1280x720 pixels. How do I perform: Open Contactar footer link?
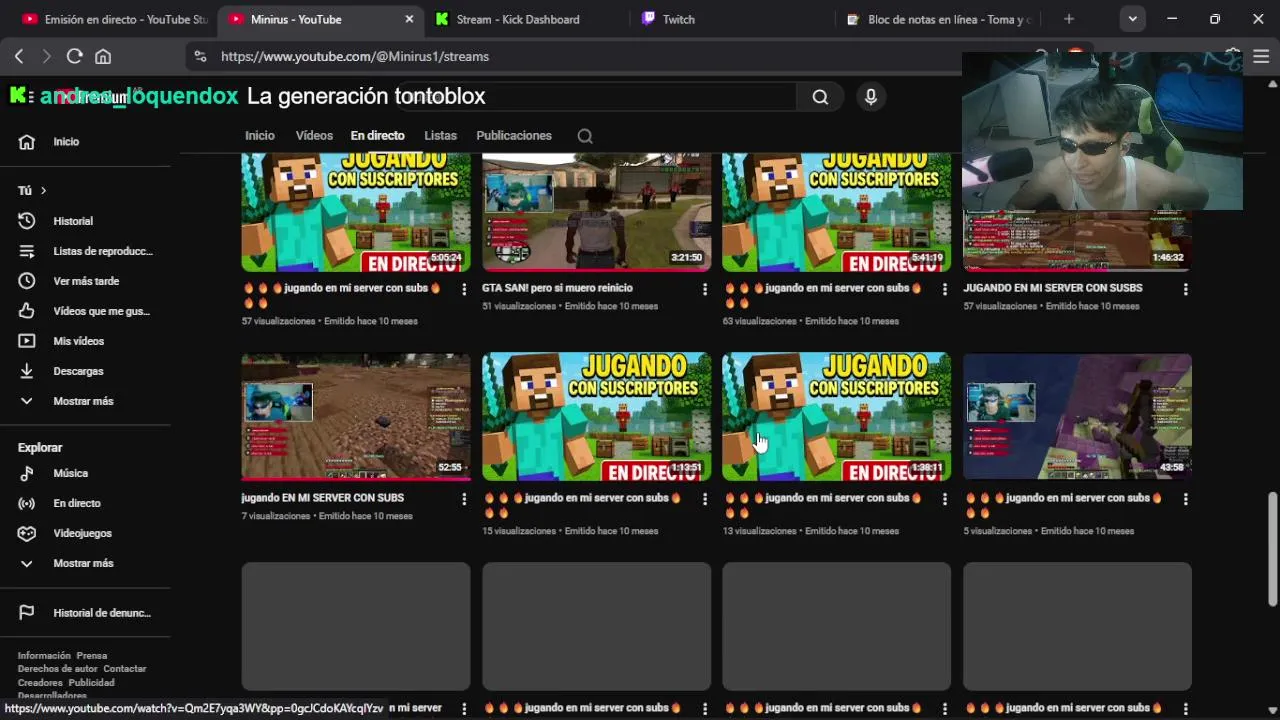tap(125, 669)
